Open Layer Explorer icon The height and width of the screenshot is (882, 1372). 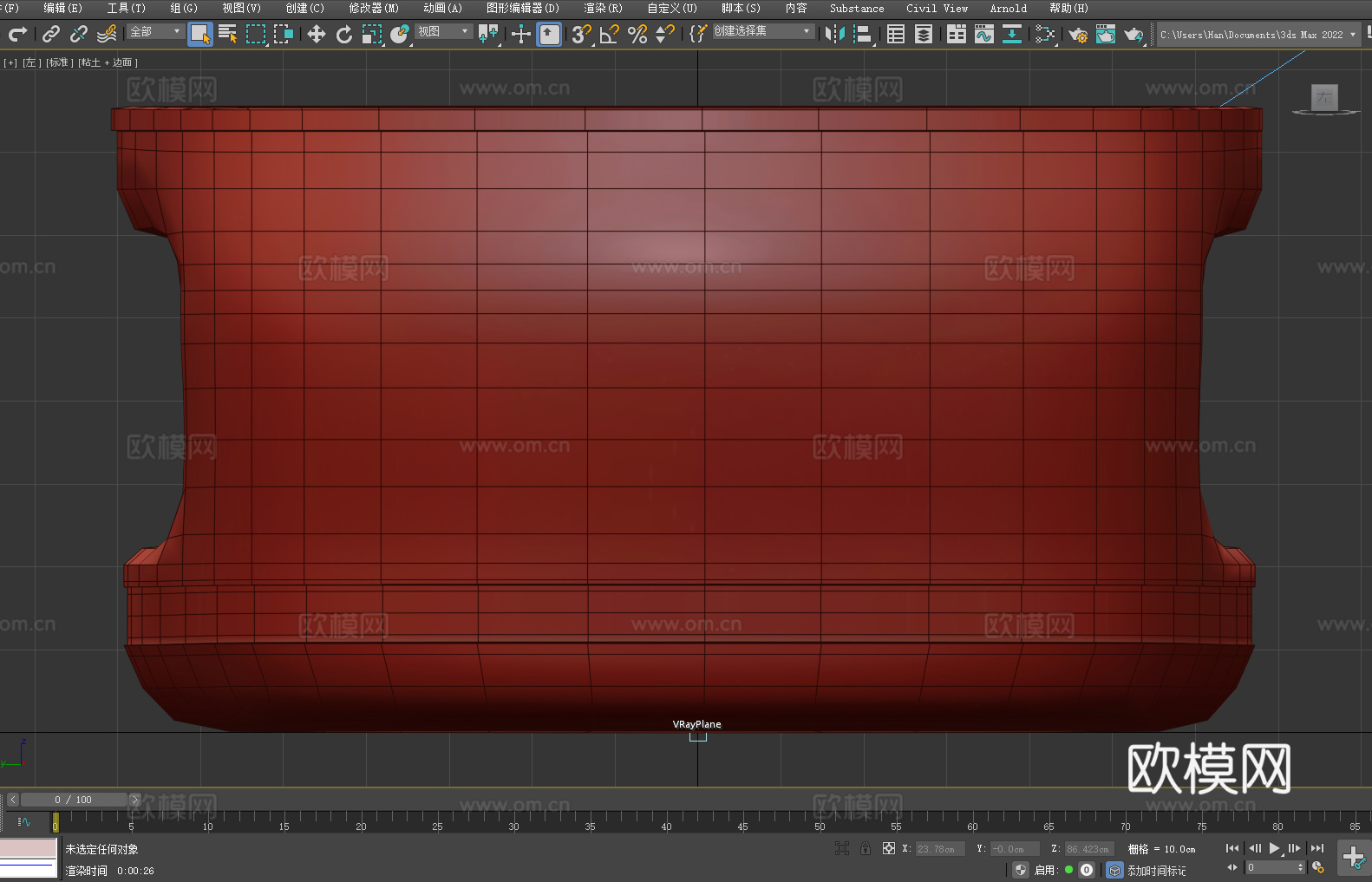924,34
